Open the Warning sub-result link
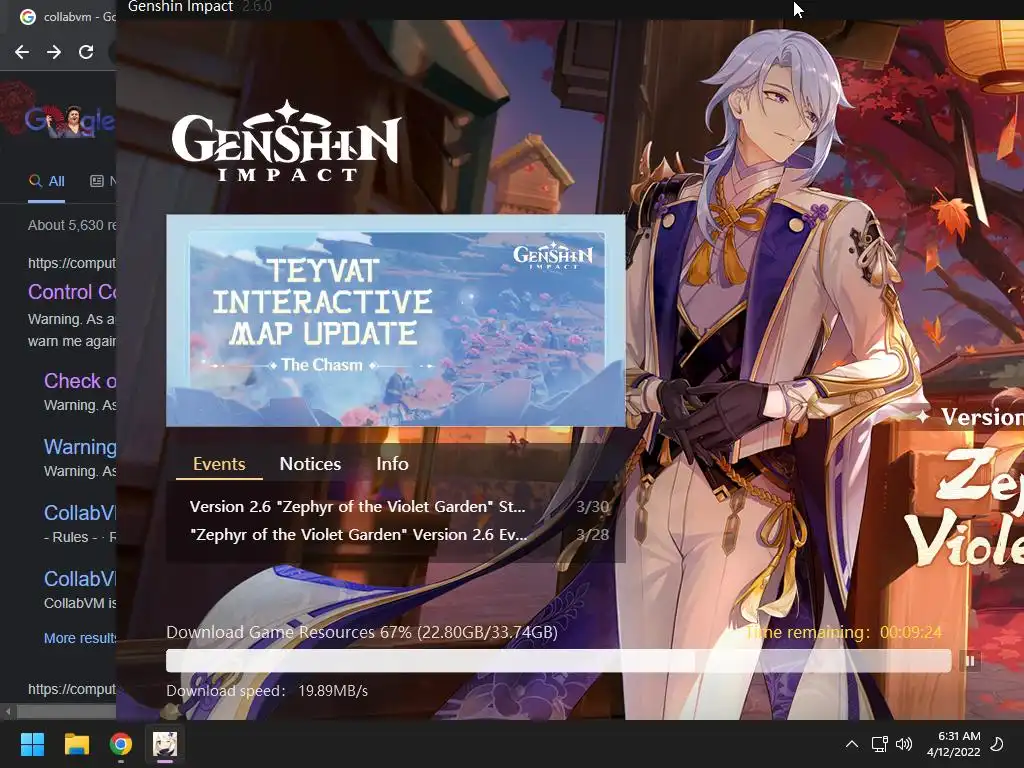1024x768 pixels. (80, 447)
